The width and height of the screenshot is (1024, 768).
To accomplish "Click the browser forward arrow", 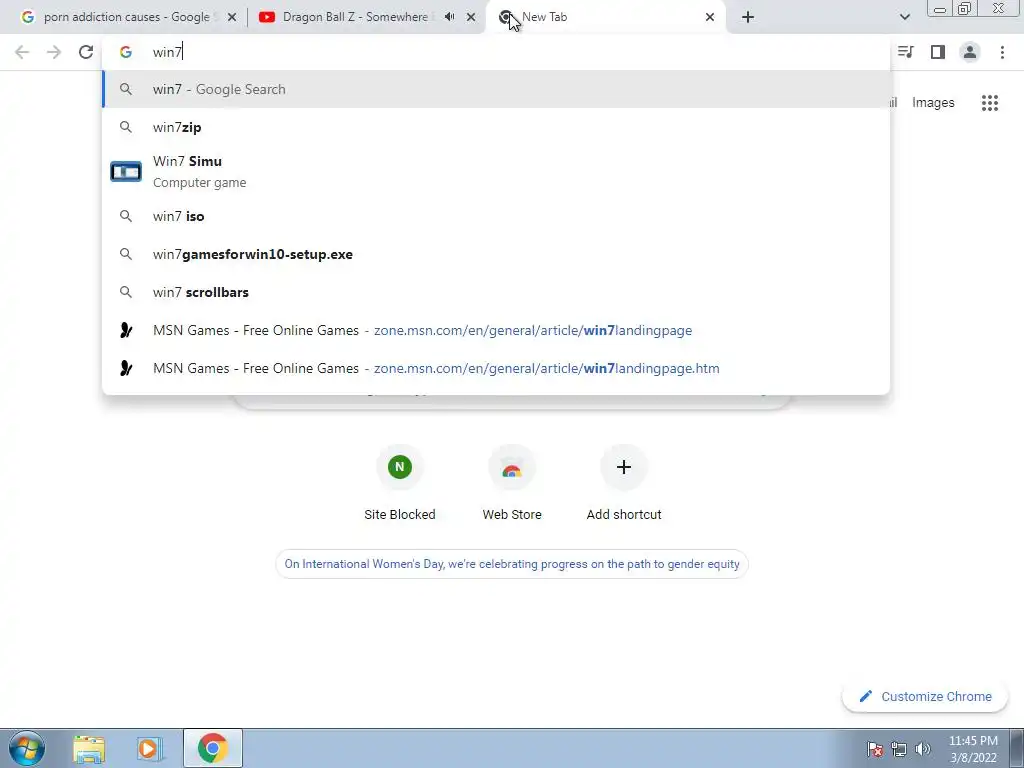I will click(x=54, y=52).
